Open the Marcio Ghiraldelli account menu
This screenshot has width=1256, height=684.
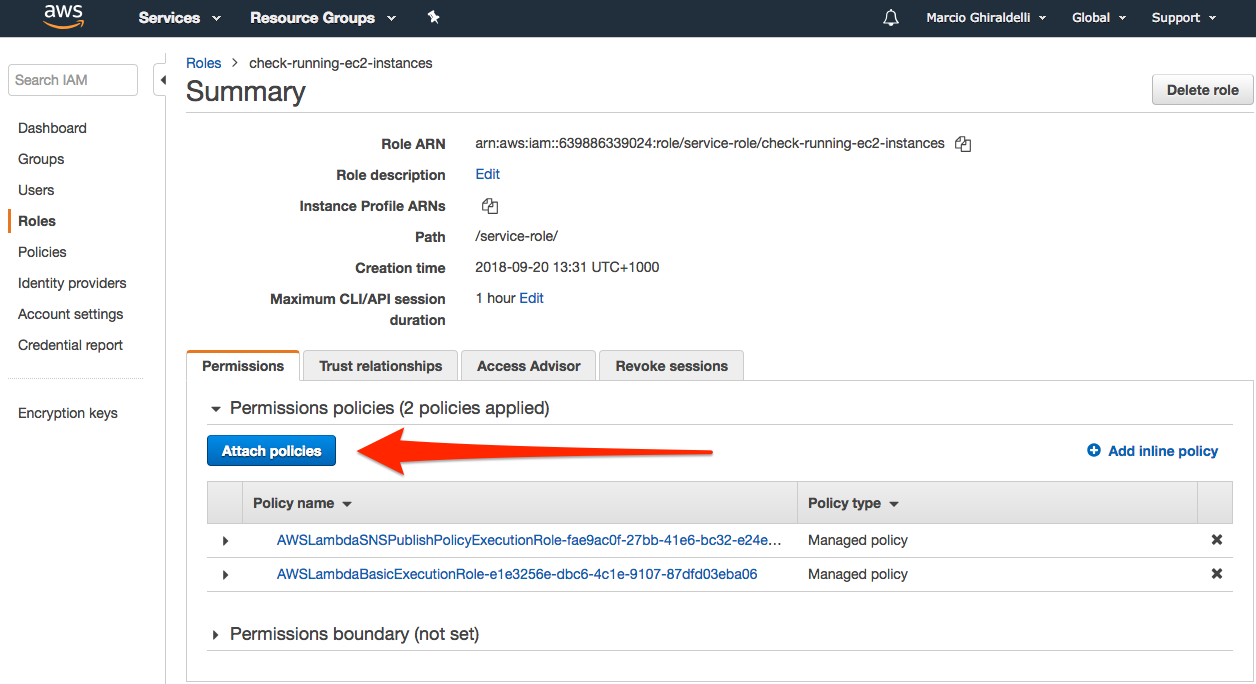click(986, 18)
